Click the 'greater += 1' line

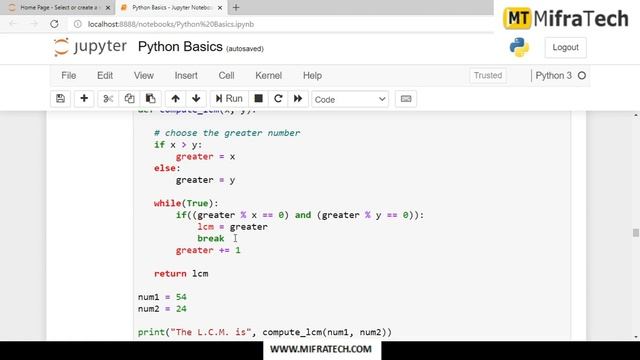(x=208, y=250)
